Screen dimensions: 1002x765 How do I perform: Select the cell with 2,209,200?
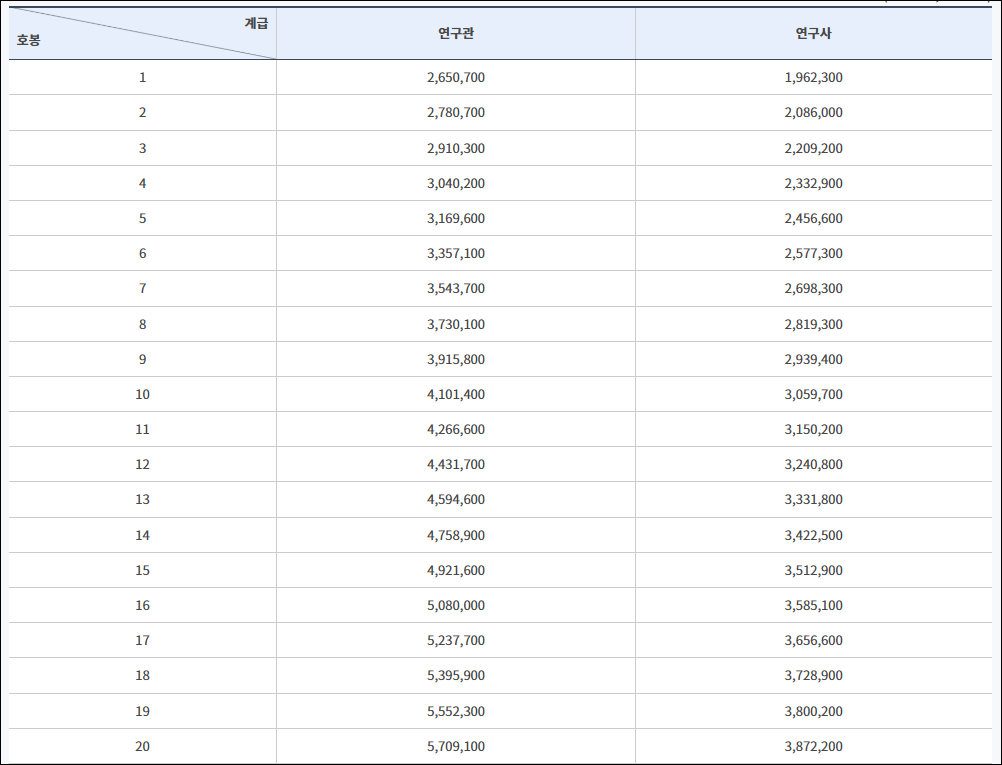813,148
